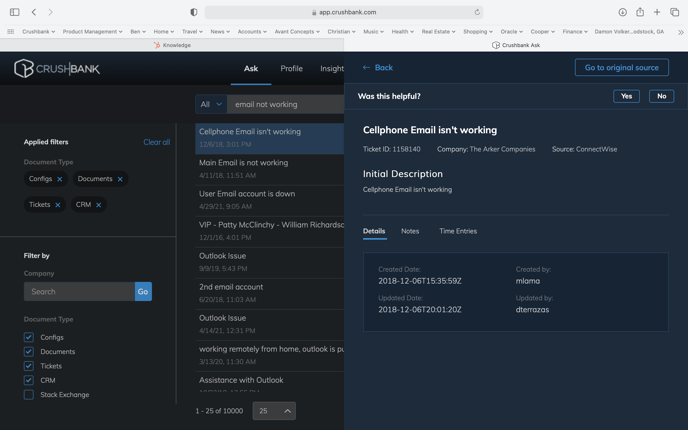The width and height of the screenshot is (688, 430).
Task: Switch to the Notes tab
Action: (410, 231)
